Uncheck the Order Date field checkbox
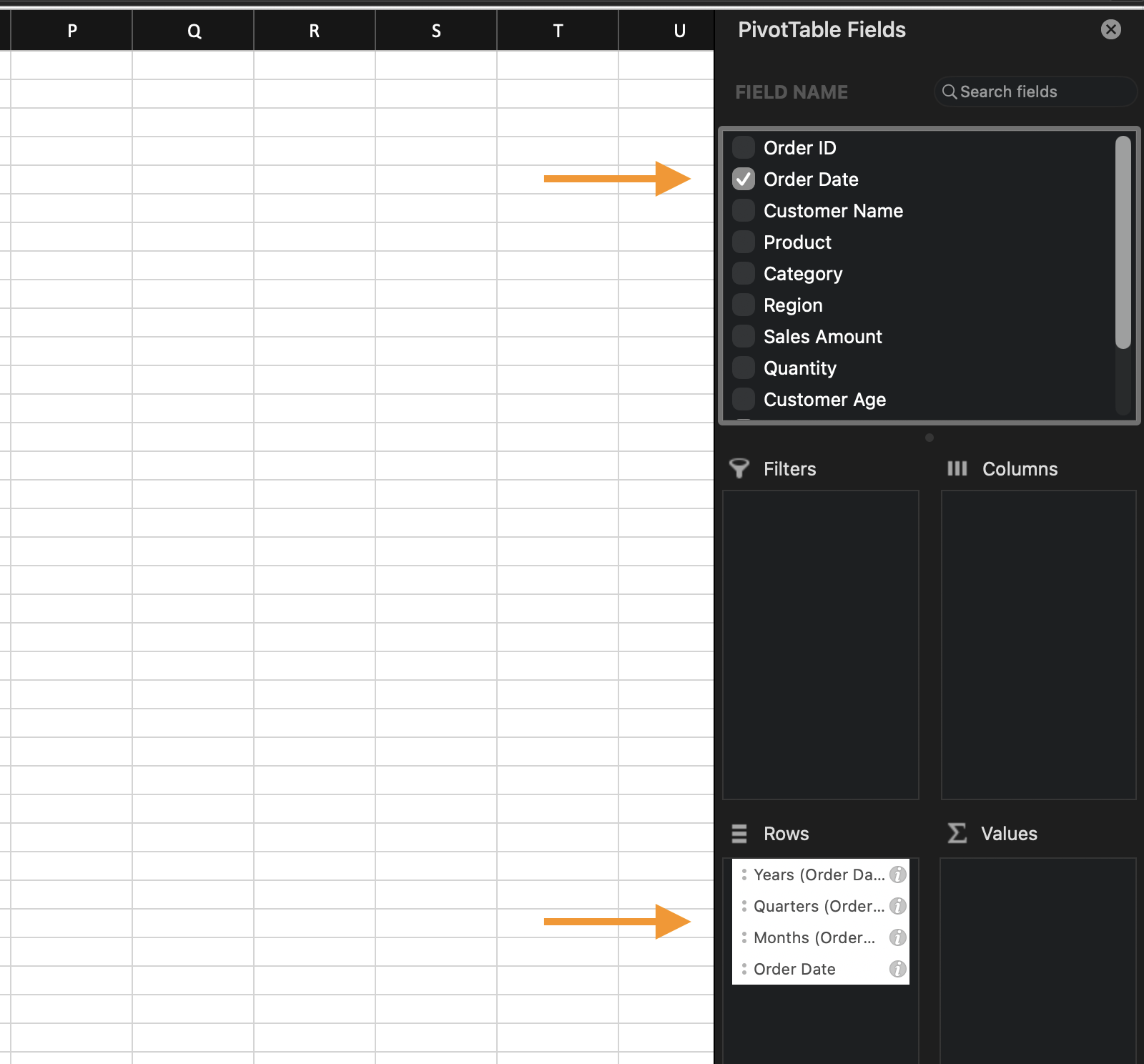 point(744,179)
